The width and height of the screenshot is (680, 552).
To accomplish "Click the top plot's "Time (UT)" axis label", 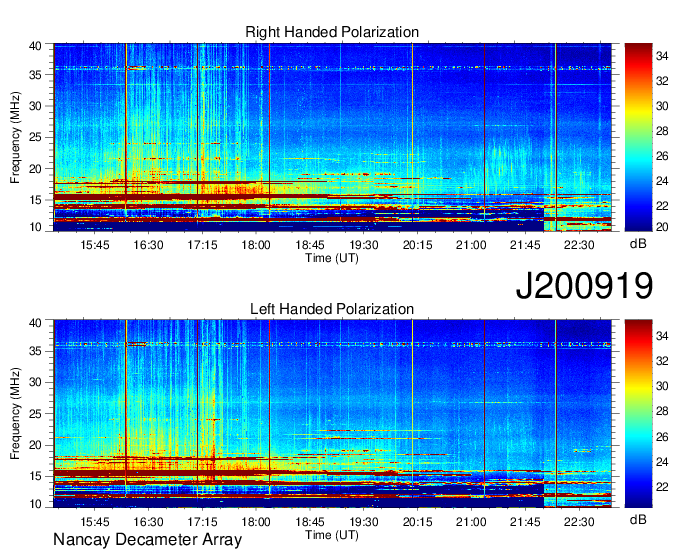I will (332, 258).
